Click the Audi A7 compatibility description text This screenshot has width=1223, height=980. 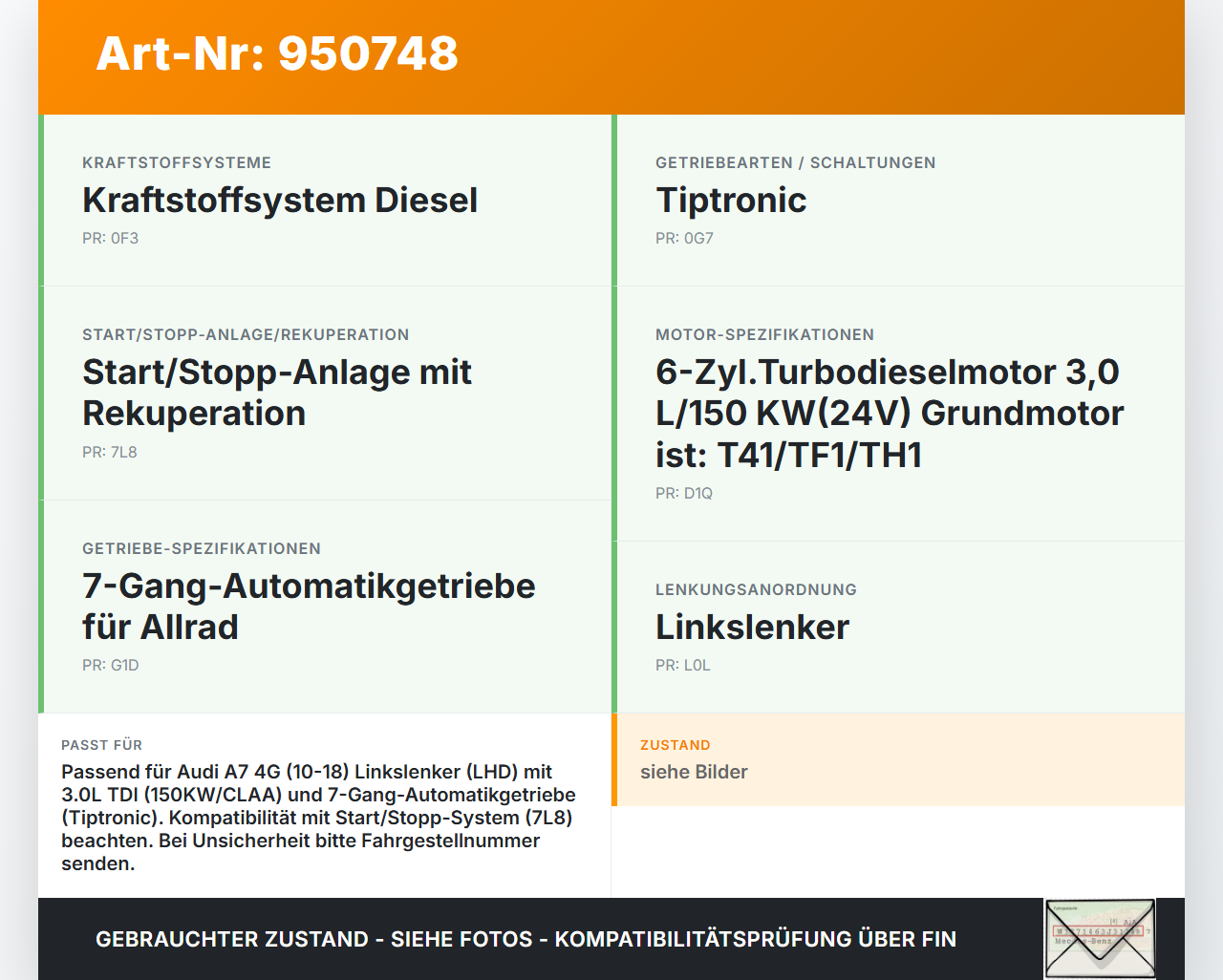pyautogui.click(x=318, y=817)
